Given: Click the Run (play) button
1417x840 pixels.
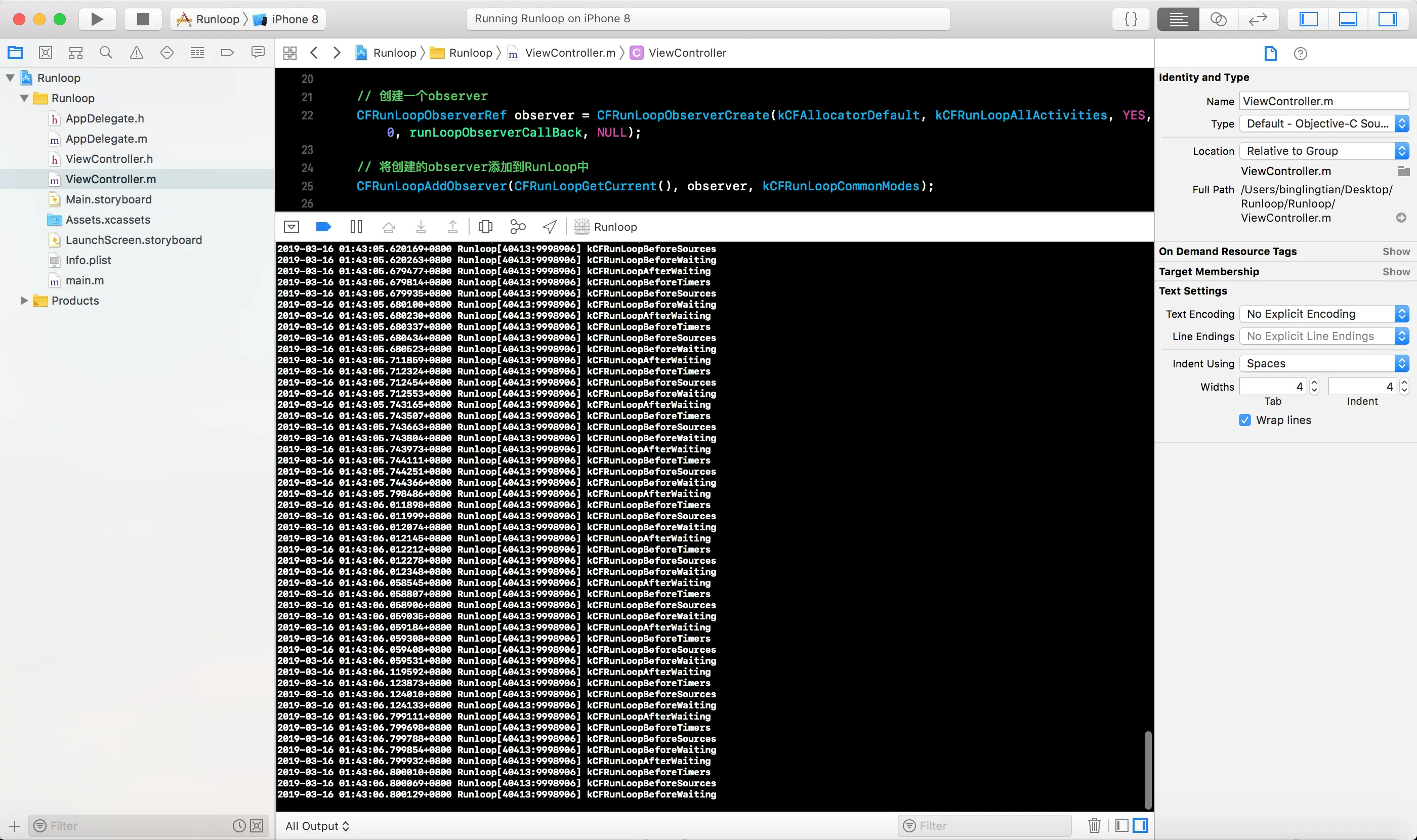Looking at the screenshot, I should [x=97, y=19].
